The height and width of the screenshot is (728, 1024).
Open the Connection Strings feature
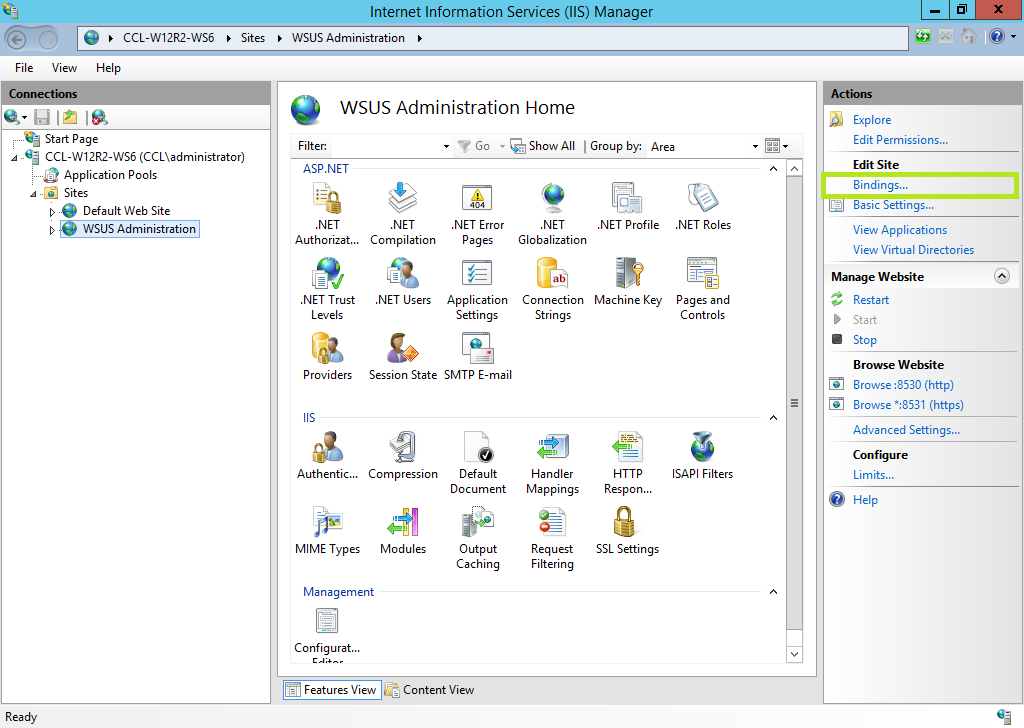tap(552, 289)
